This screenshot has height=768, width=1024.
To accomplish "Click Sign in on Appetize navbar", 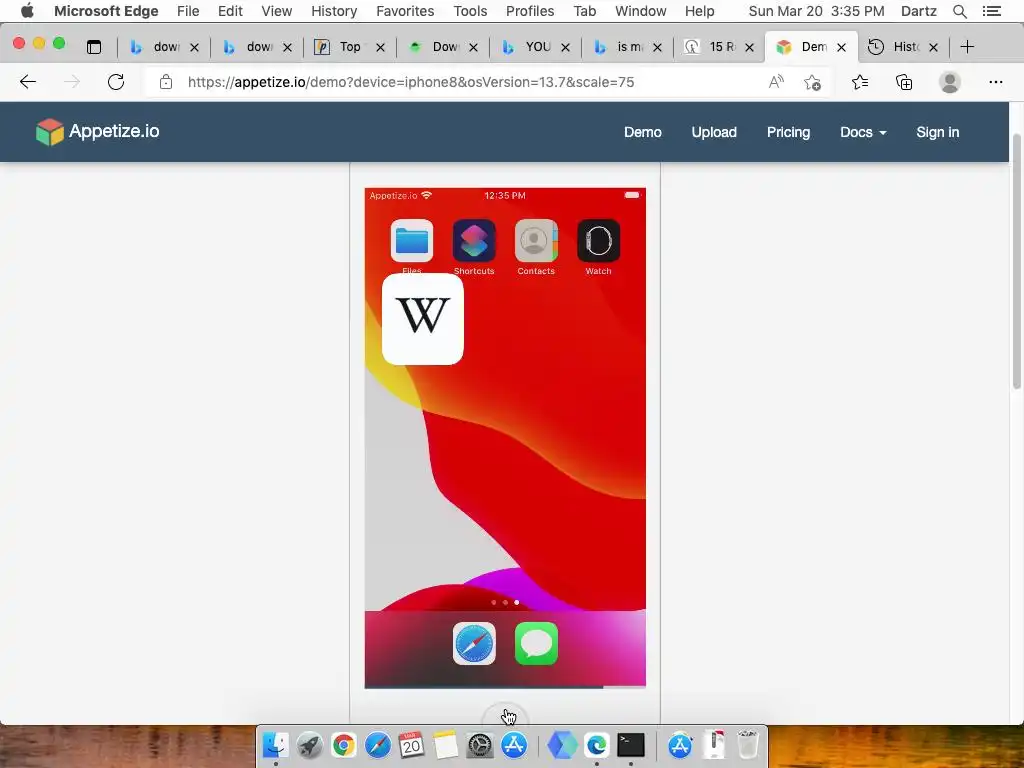I will pos(937,132).
